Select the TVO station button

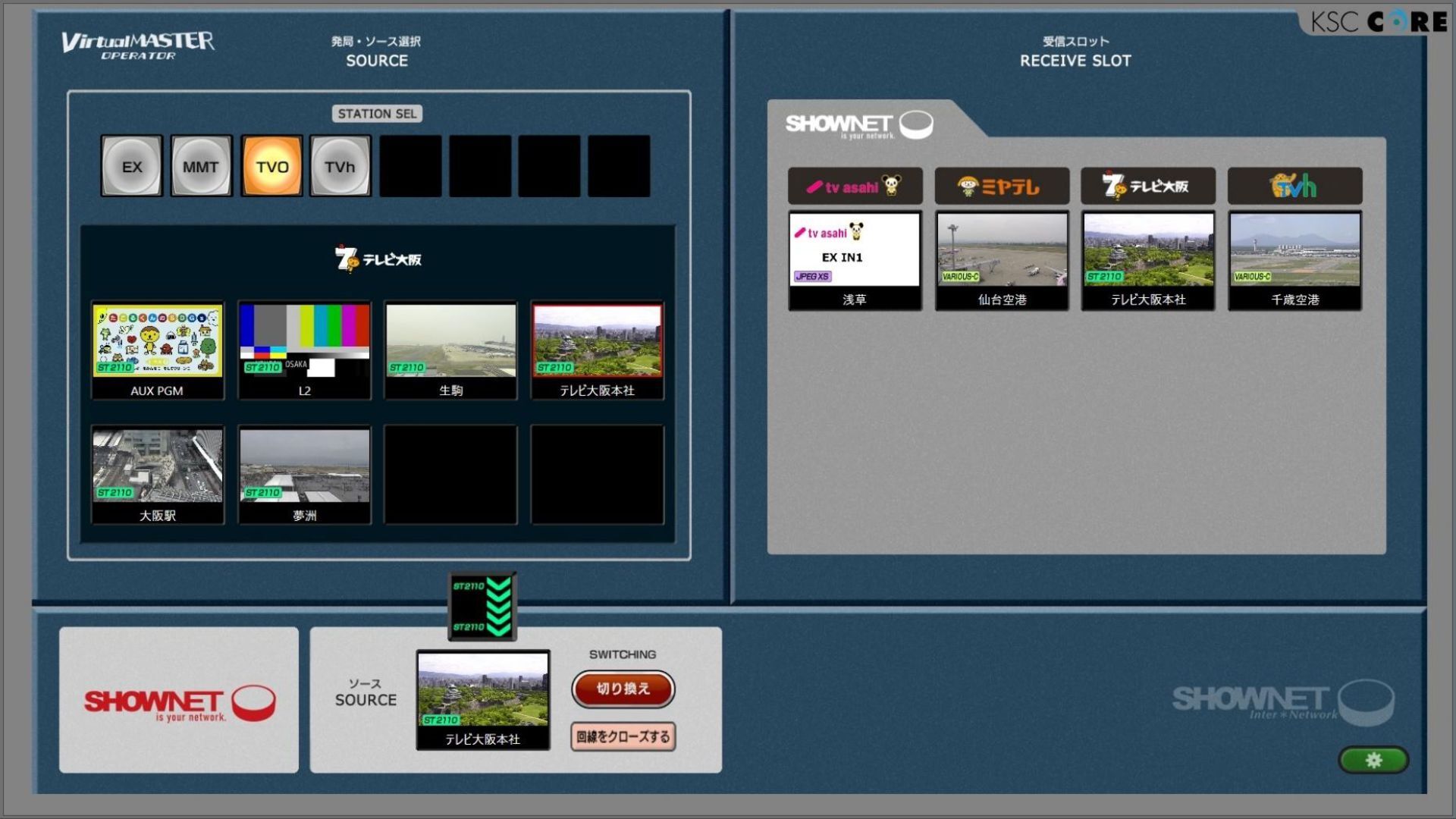(271, 166)
